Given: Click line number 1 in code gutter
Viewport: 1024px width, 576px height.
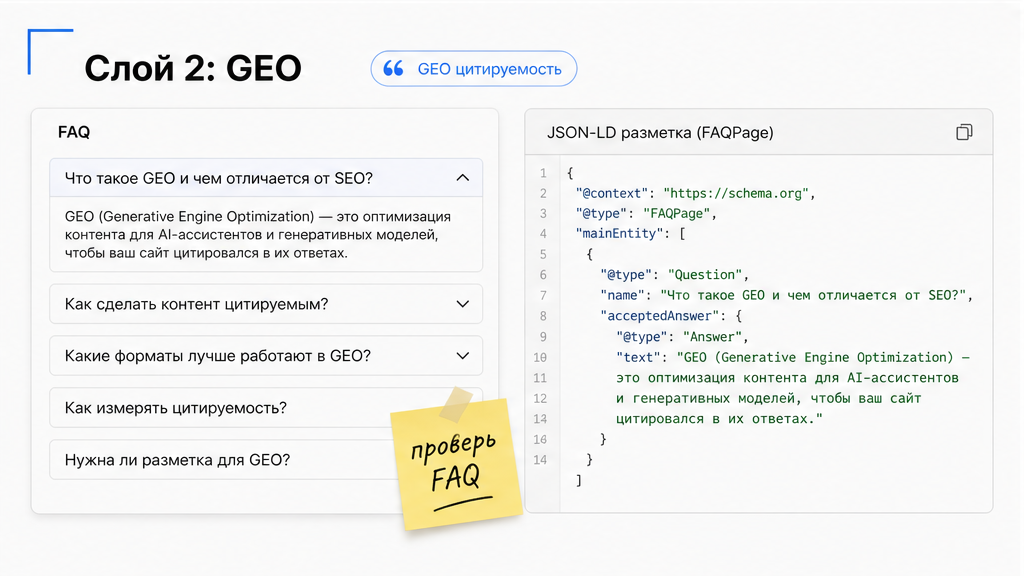Looking at the screenshot, I should coord(543,173).
